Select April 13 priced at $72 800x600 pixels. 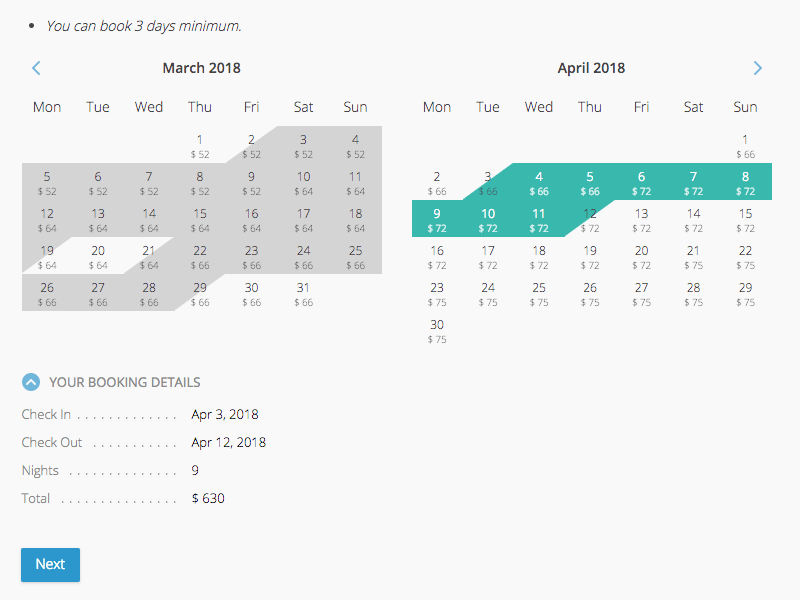[641, 219]
